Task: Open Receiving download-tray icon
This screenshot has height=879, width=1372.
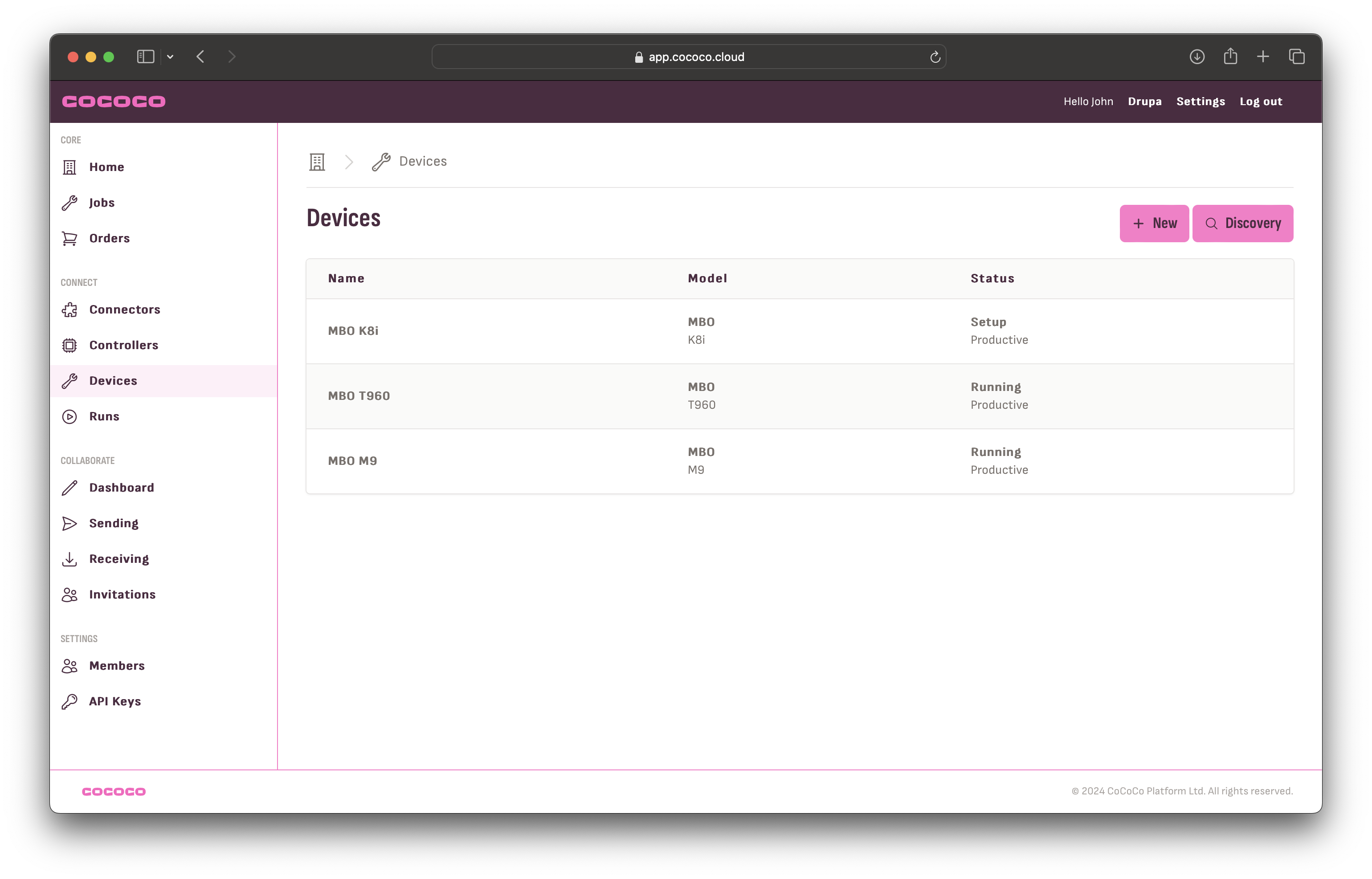Action: 69,559
